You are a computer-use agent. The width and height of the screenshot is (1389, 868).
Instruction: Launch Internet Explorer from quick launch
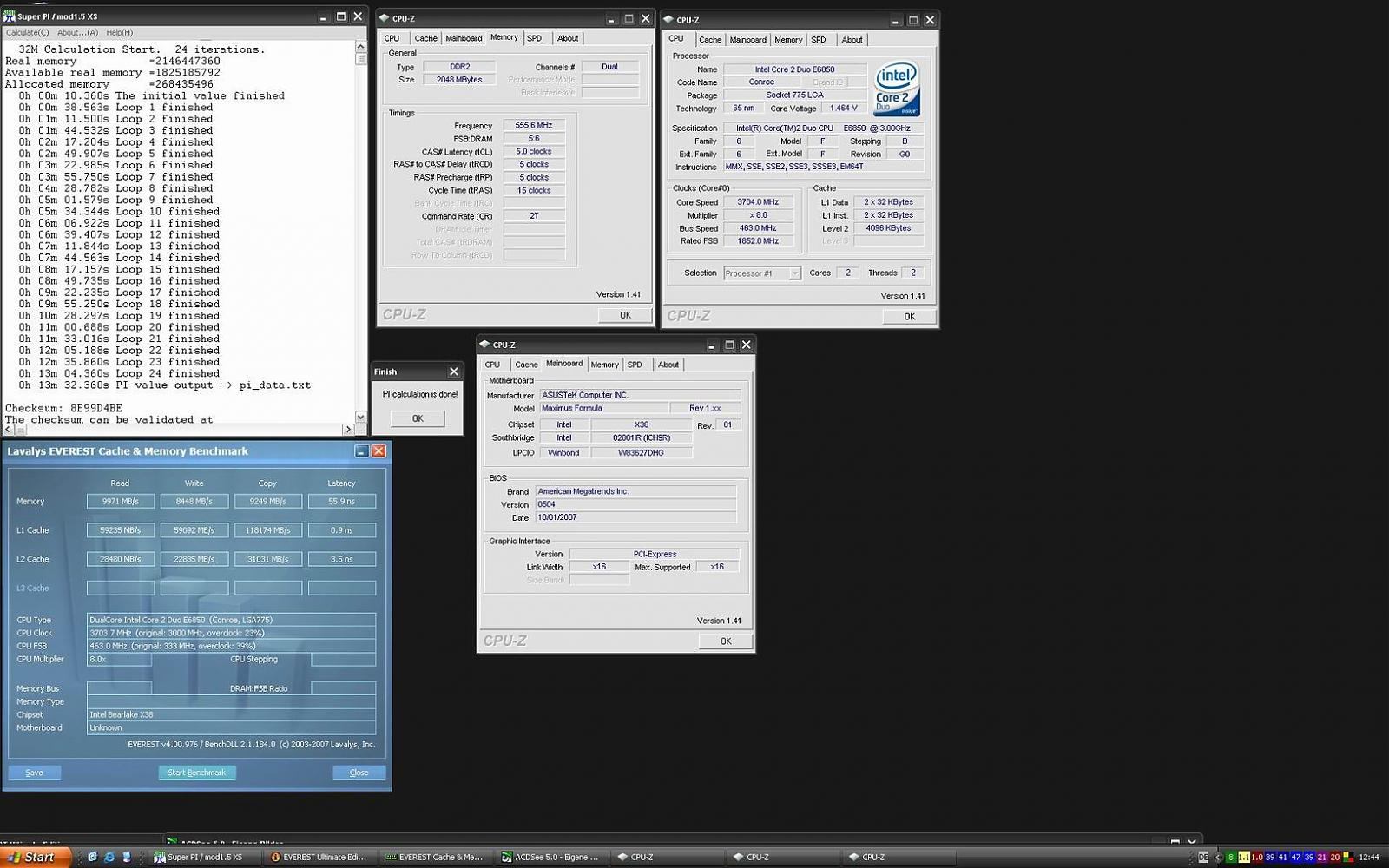tap(109, 857)
